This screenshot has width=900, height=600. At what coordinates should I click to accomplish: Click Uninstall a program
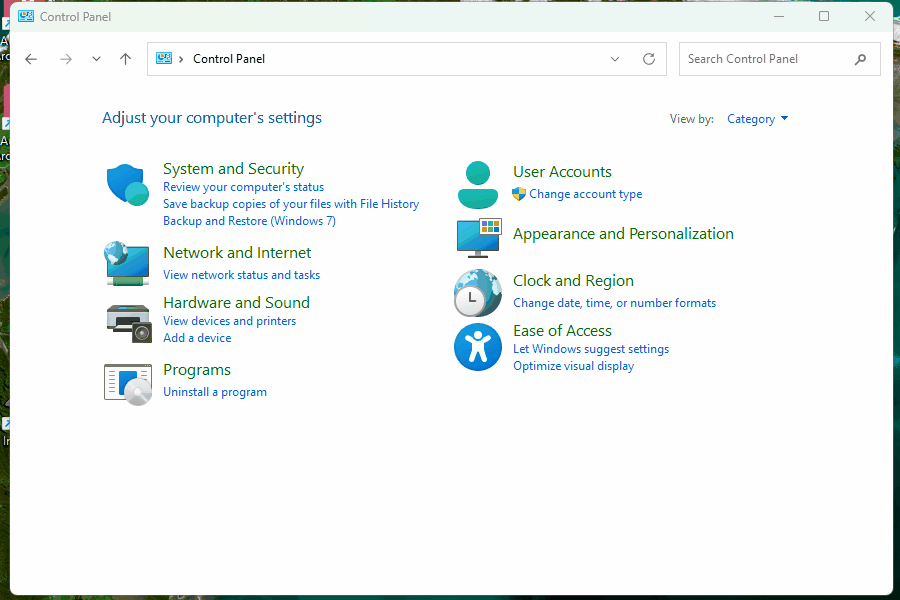[215, 392]
